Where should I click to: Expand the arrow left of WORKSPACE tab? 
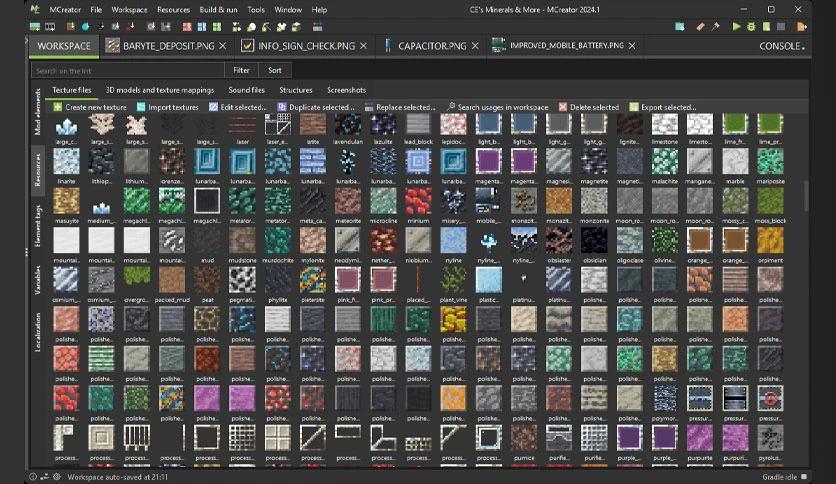click(x=26, y=42)
